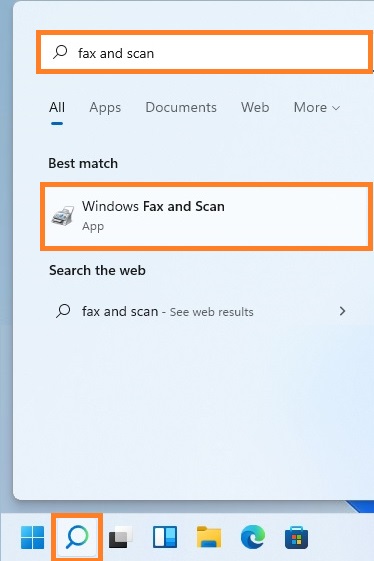Click into the fax and scan search field

click(x=204, y=53)
